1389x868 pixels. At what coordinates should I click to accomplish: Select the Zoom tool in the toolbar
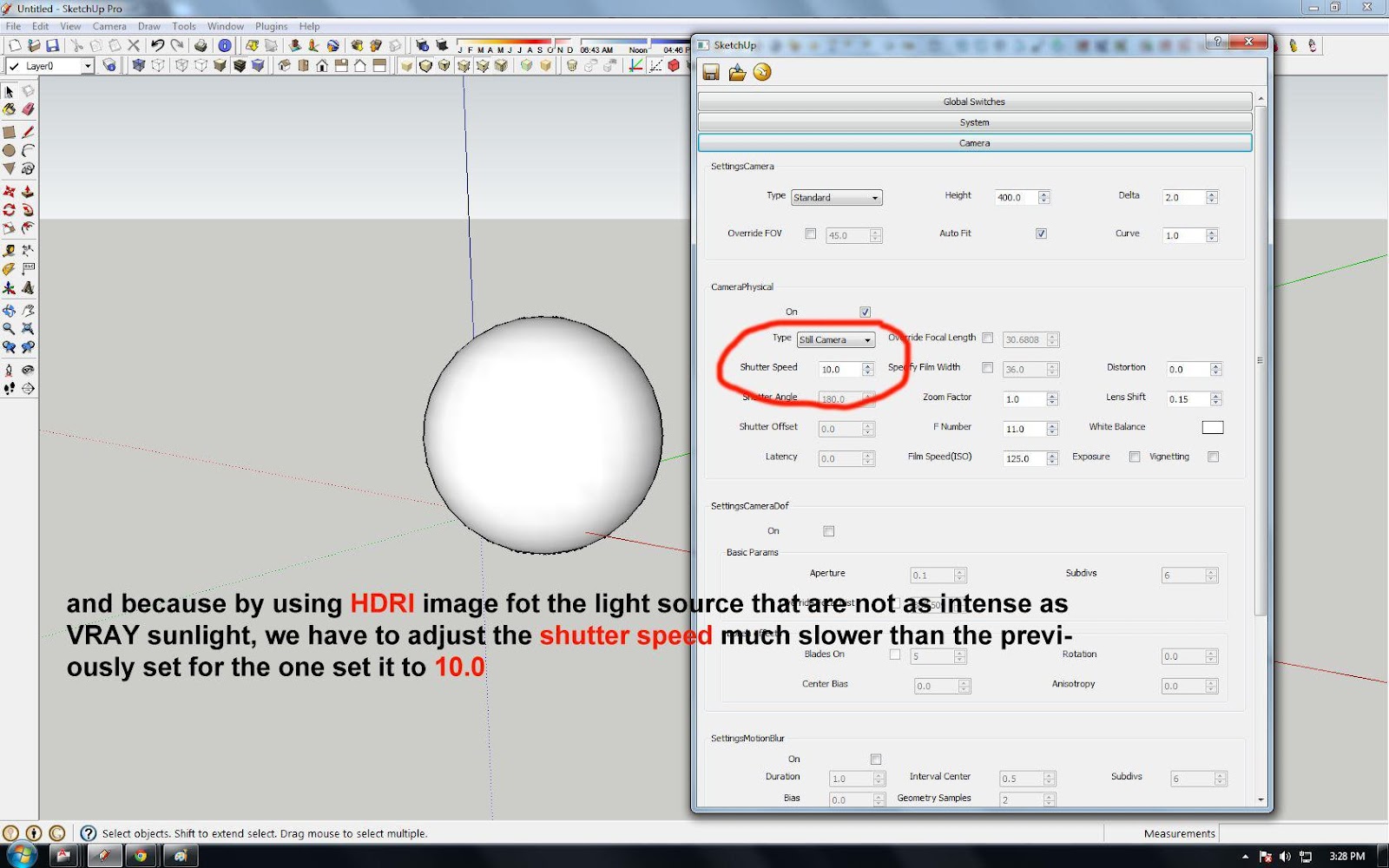tap(10, 328)
